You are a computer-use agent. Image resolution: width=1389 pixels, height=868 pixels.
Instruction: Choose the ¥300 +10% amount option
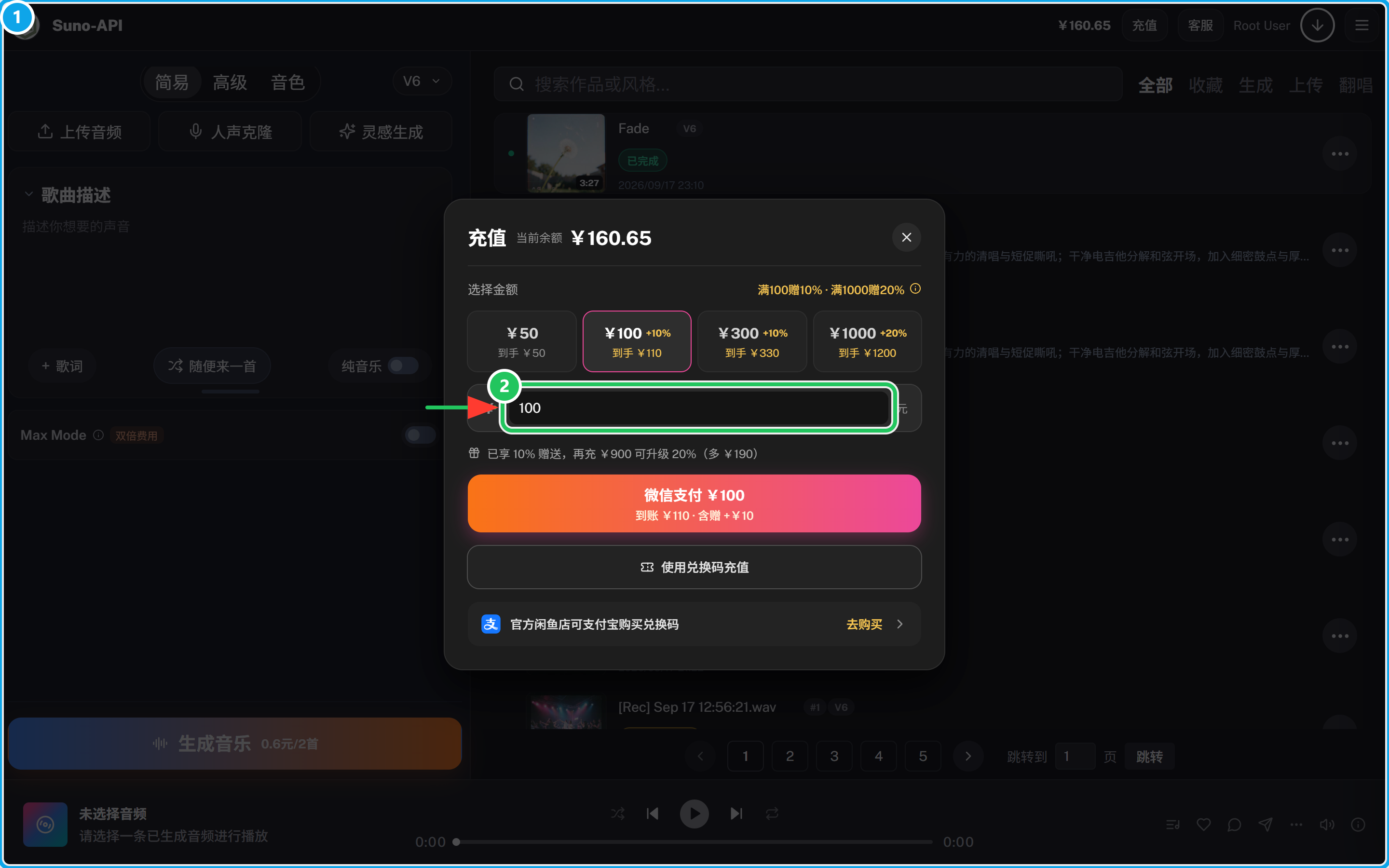coord(752,341)
